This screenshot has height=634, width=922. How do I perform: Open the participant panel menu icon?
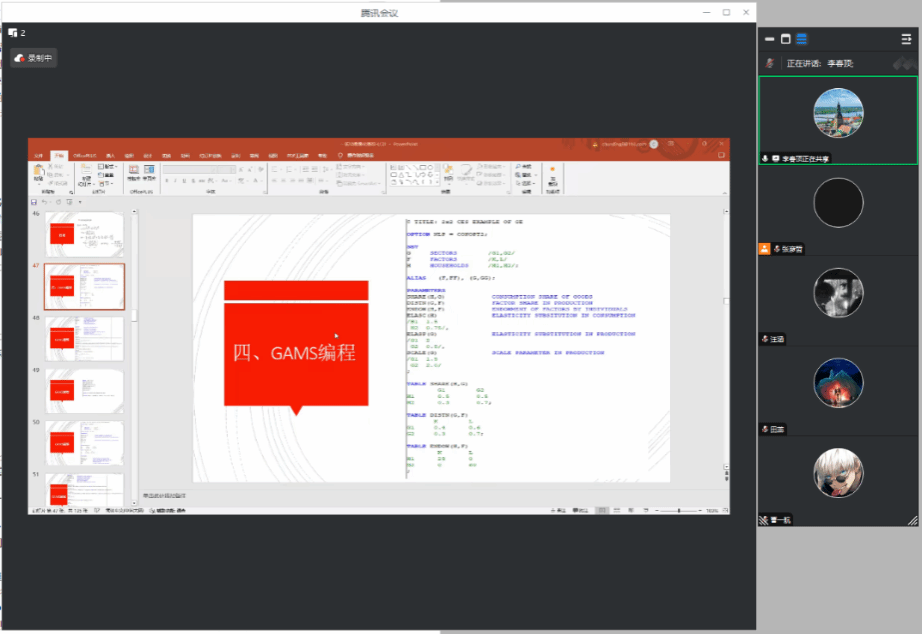pos(906,39)
